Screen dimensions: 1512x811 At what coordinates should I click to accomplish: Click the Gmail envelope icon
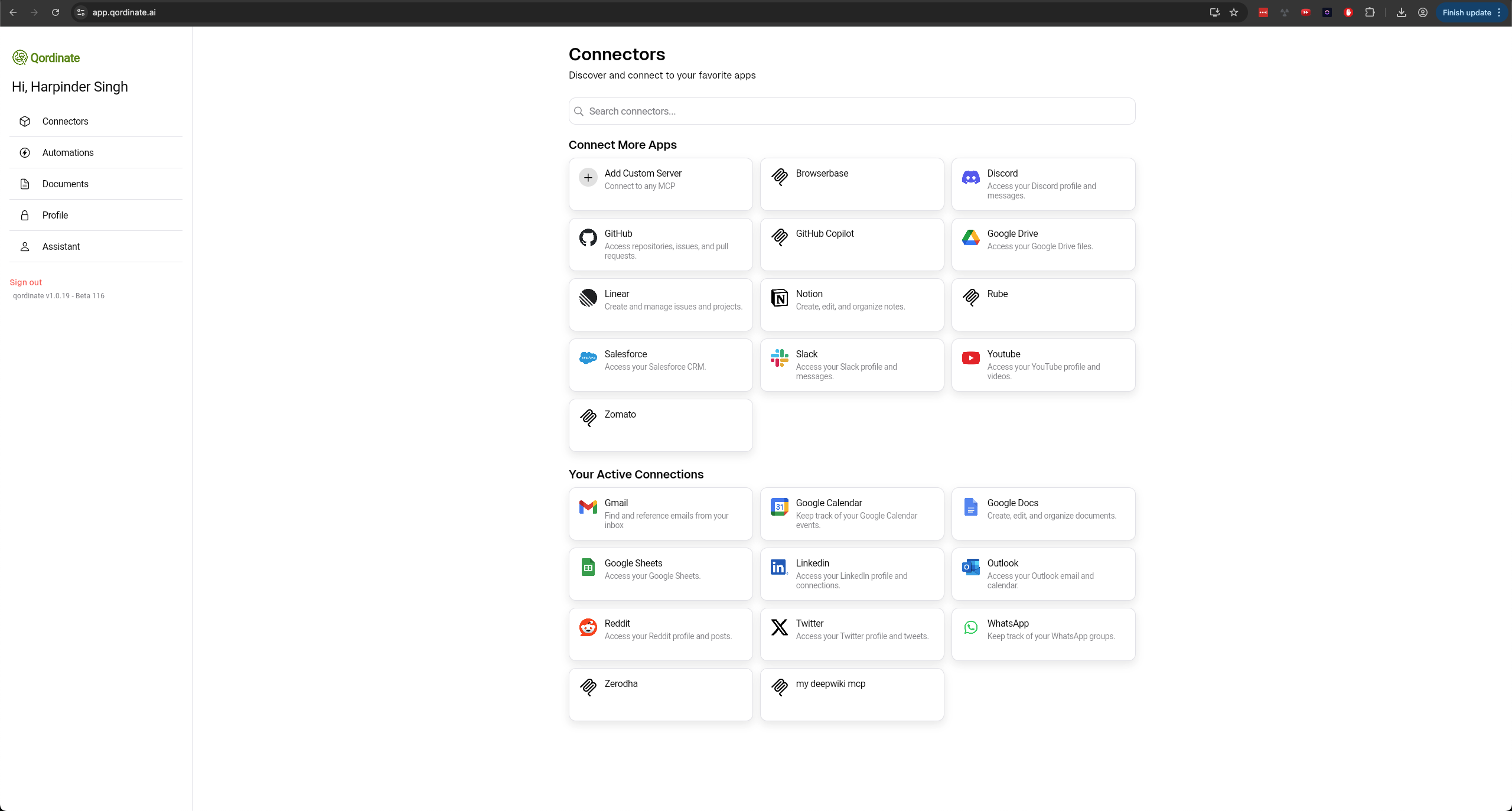click(588, 507)
